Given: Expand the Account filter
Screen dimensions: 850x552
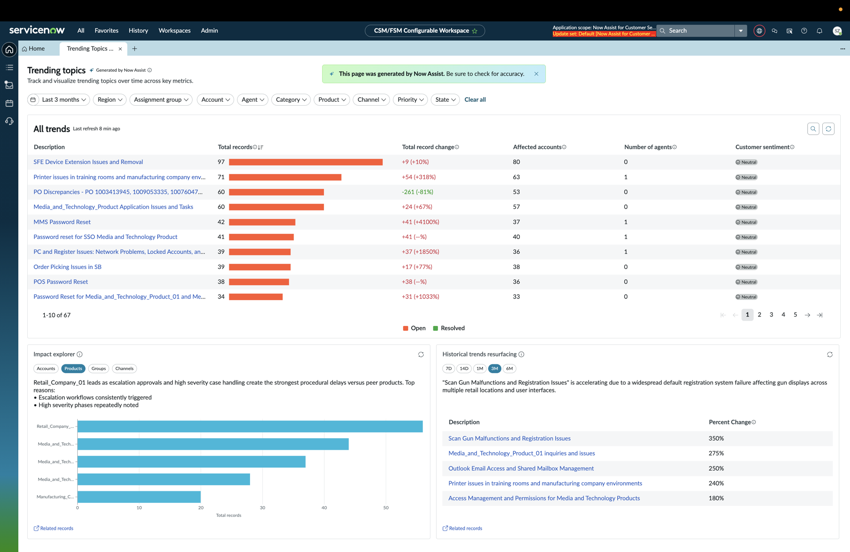Looking at the screenshot, I should tap(215, 100).
